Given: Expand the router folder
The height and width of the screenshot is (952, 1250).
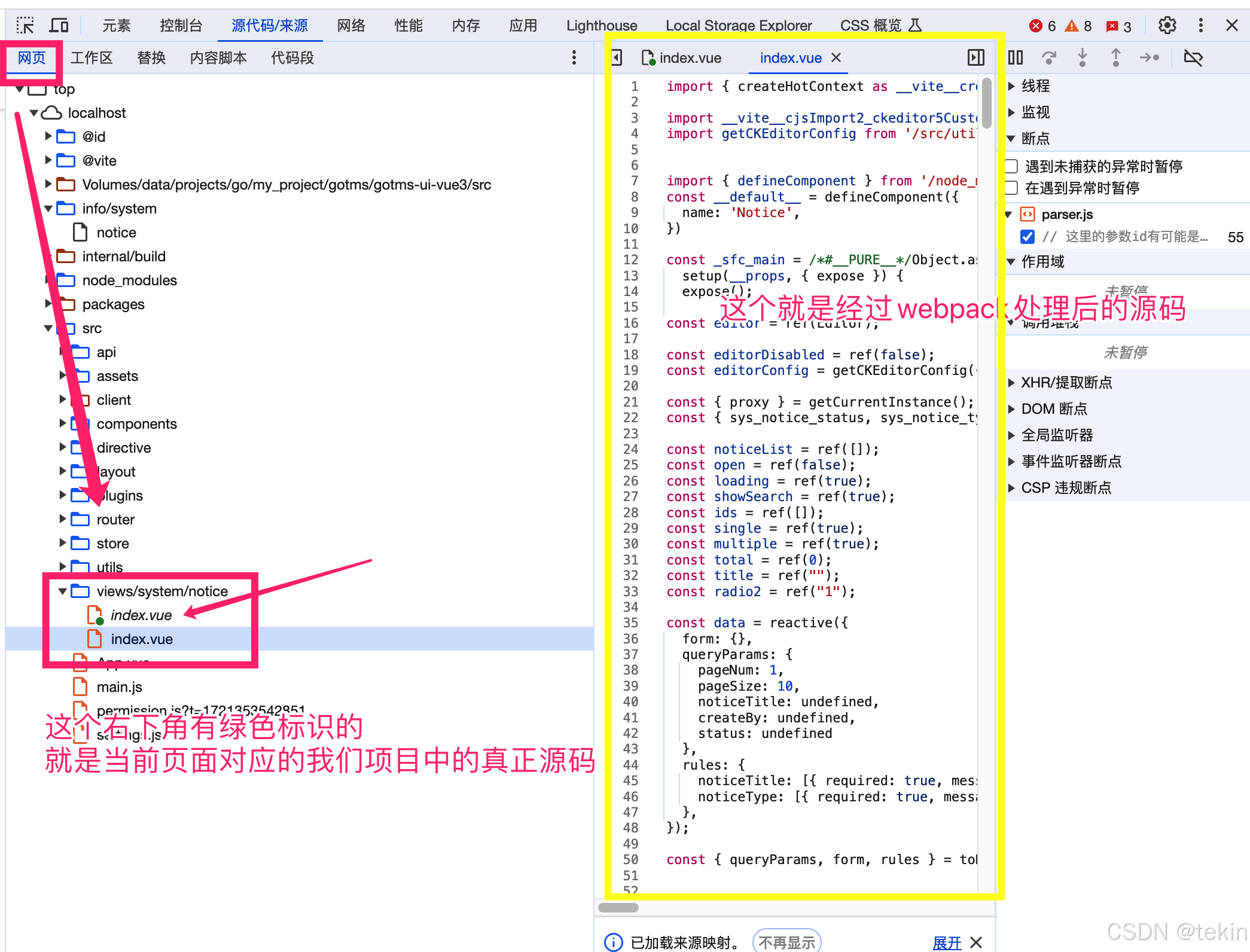Looking at the screenshot, I should click(x=63, y=519).
